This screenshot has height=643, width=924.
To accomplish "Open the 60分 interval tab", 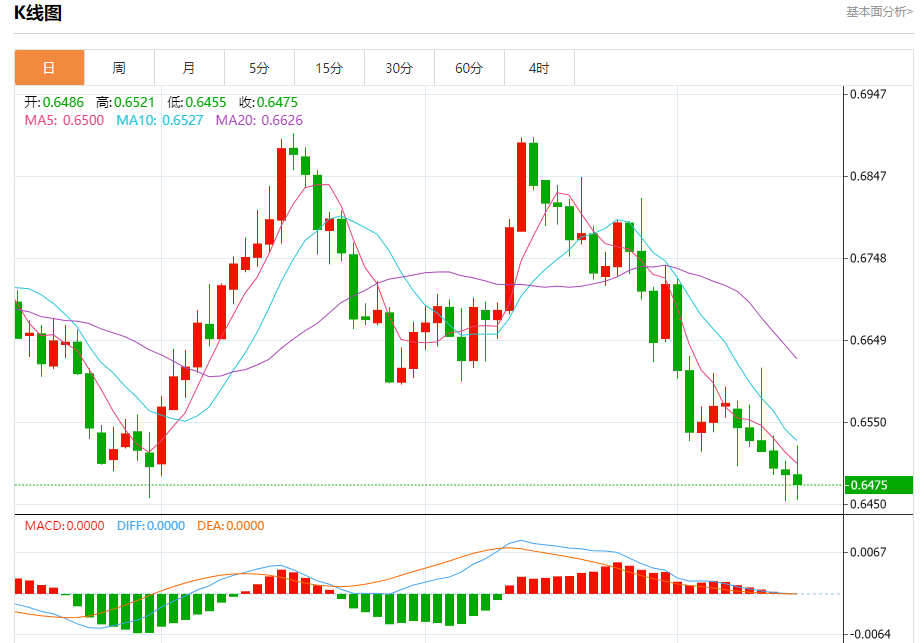I will point(469,68).
